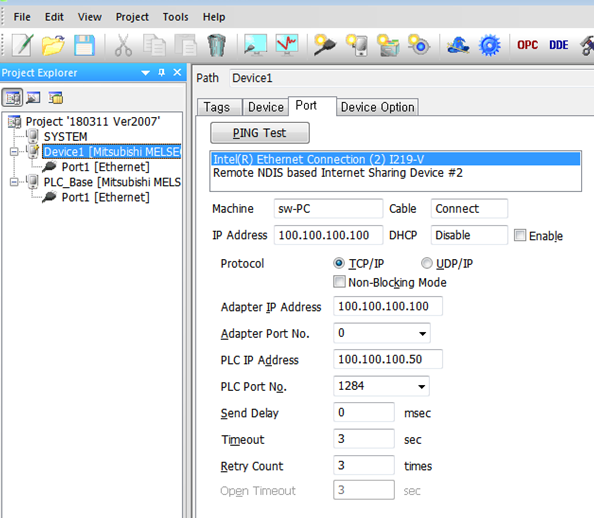
Task: Switch to the Device Option tab
Action: pyautogui.click(x=377, y=107)
